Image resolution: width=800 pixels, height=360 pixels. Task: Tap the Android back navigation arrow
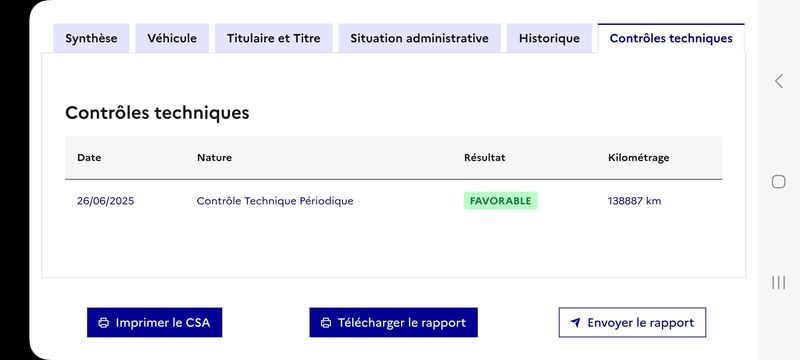click(779, 81)
